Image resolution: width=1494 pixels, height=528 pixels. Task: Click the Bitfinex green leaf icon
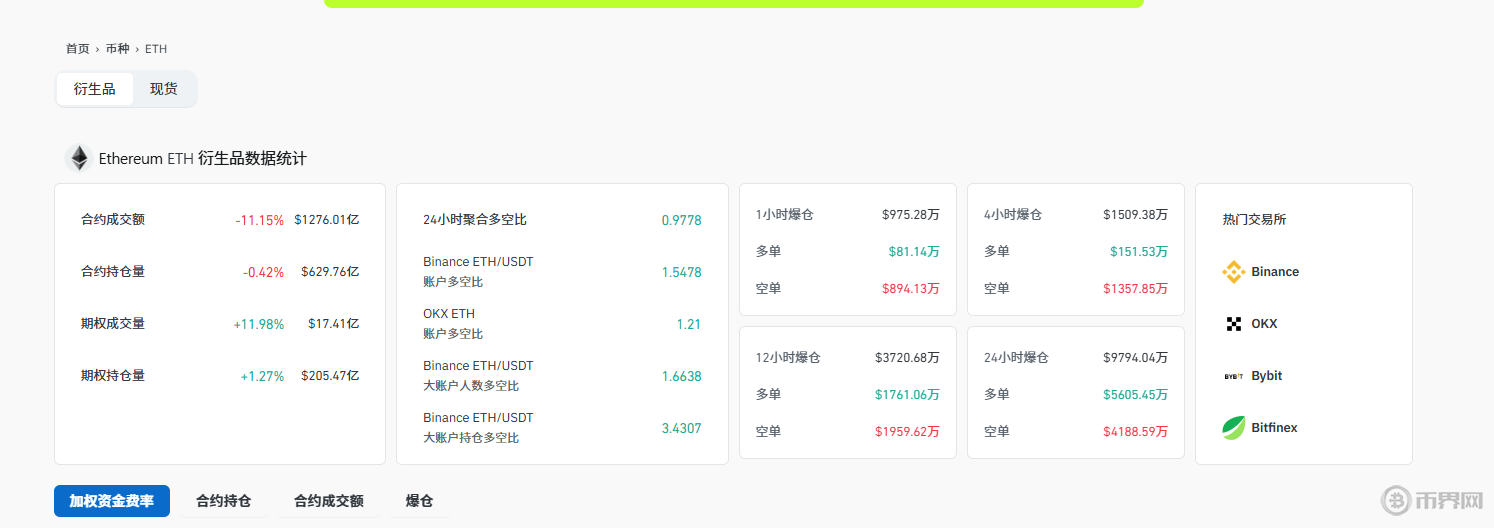pos(1233,428)
